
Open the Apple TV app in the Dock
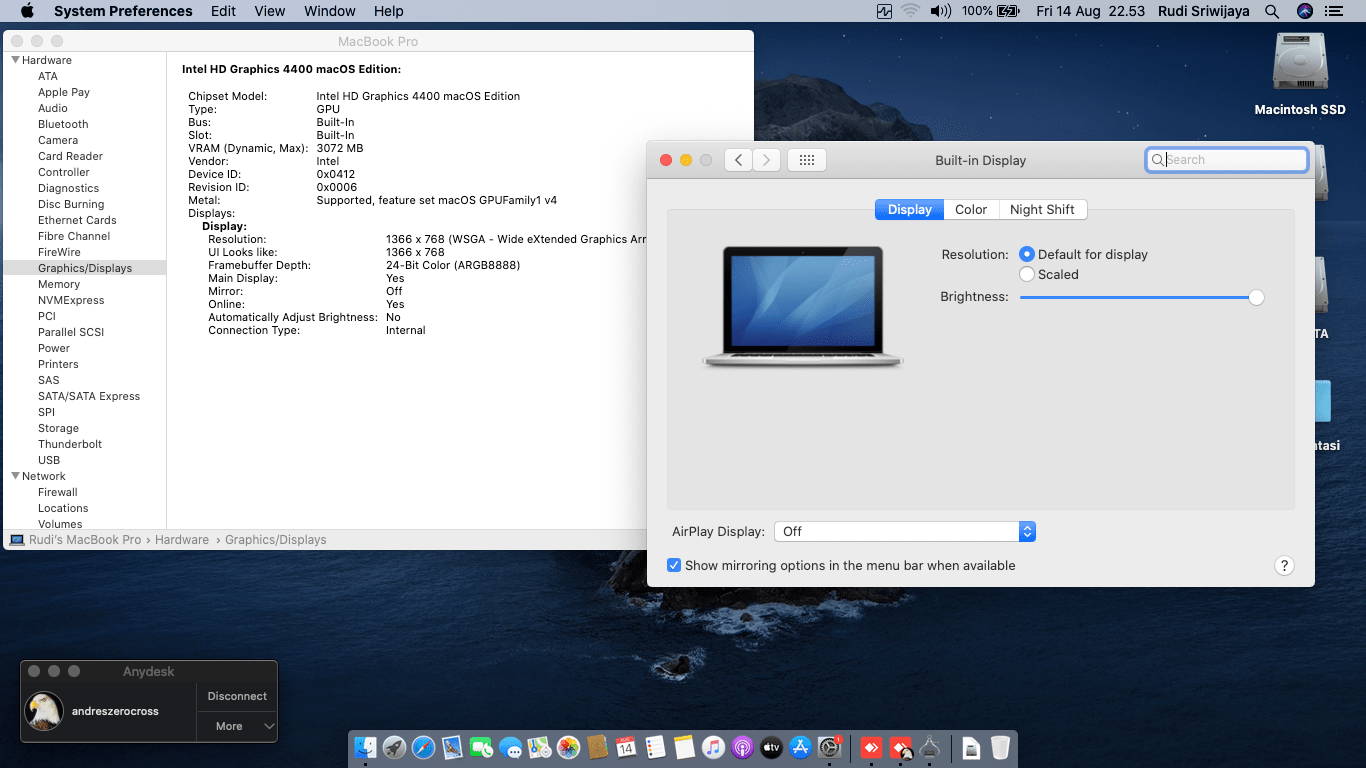(x=771, y=747)
